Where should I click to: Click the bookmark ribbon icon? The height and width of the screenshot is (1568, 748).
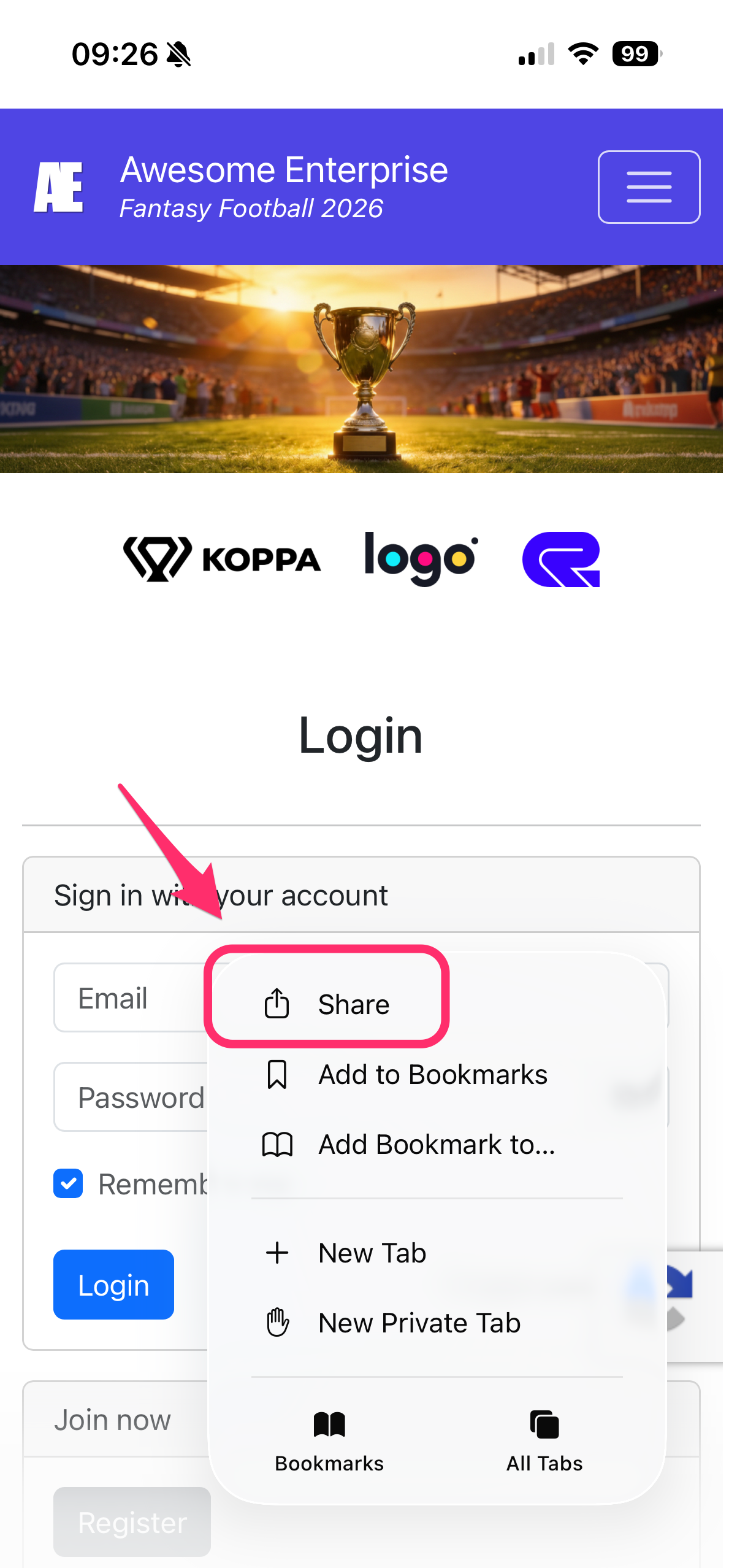(277, 1074)
